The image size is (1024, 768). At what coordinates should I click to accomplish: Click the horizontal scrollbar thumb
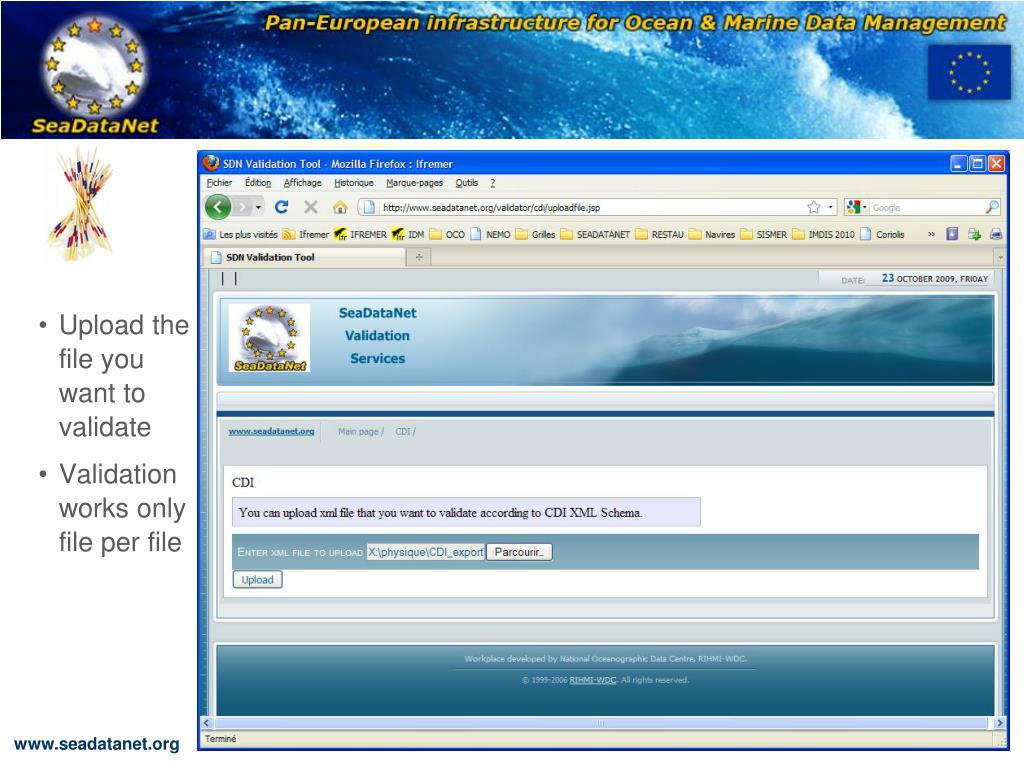point(600,723)
